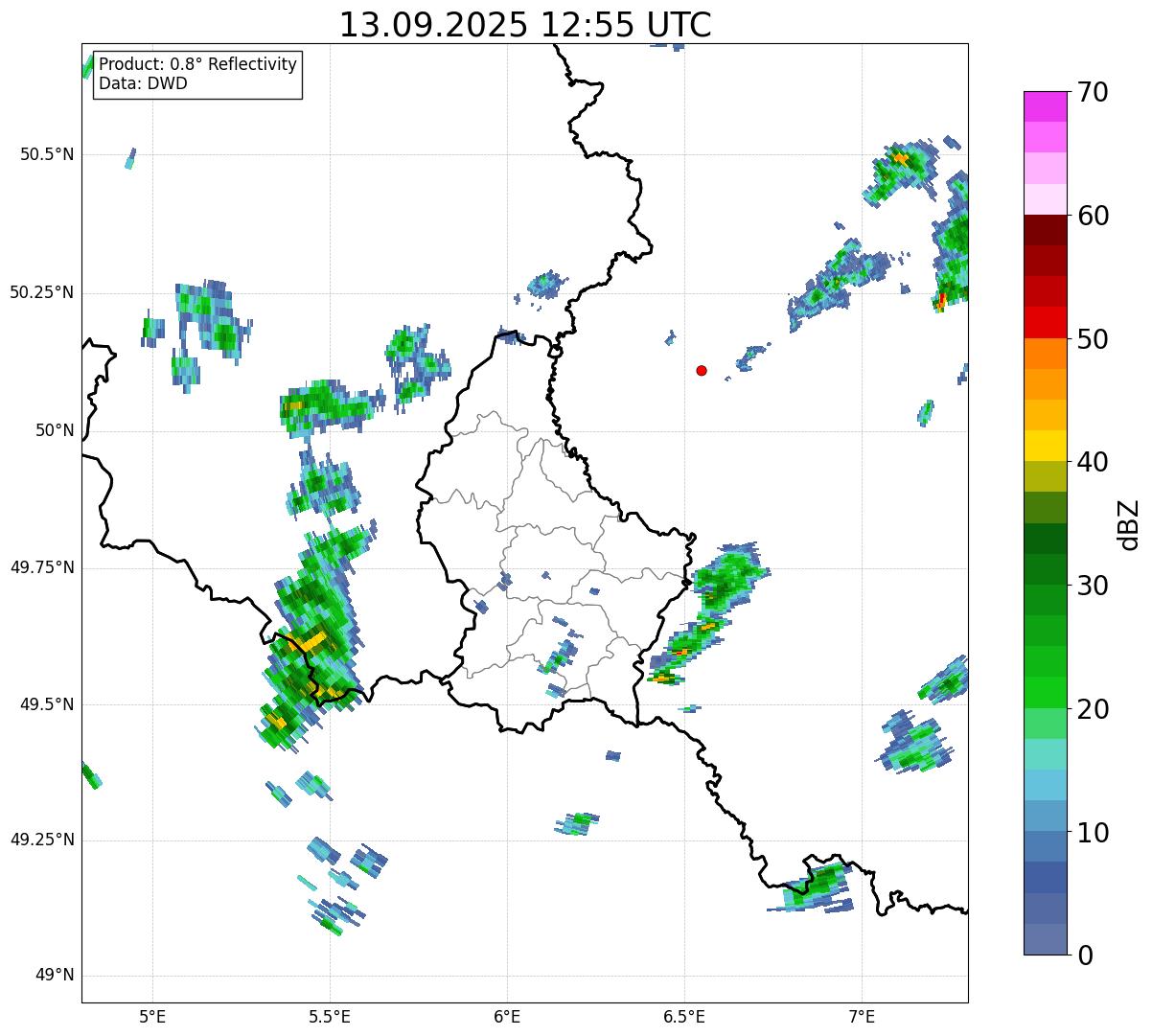1152x1036 pixels.
Task: Click the latitude label 50.25°N
Action: pos(41,292)
